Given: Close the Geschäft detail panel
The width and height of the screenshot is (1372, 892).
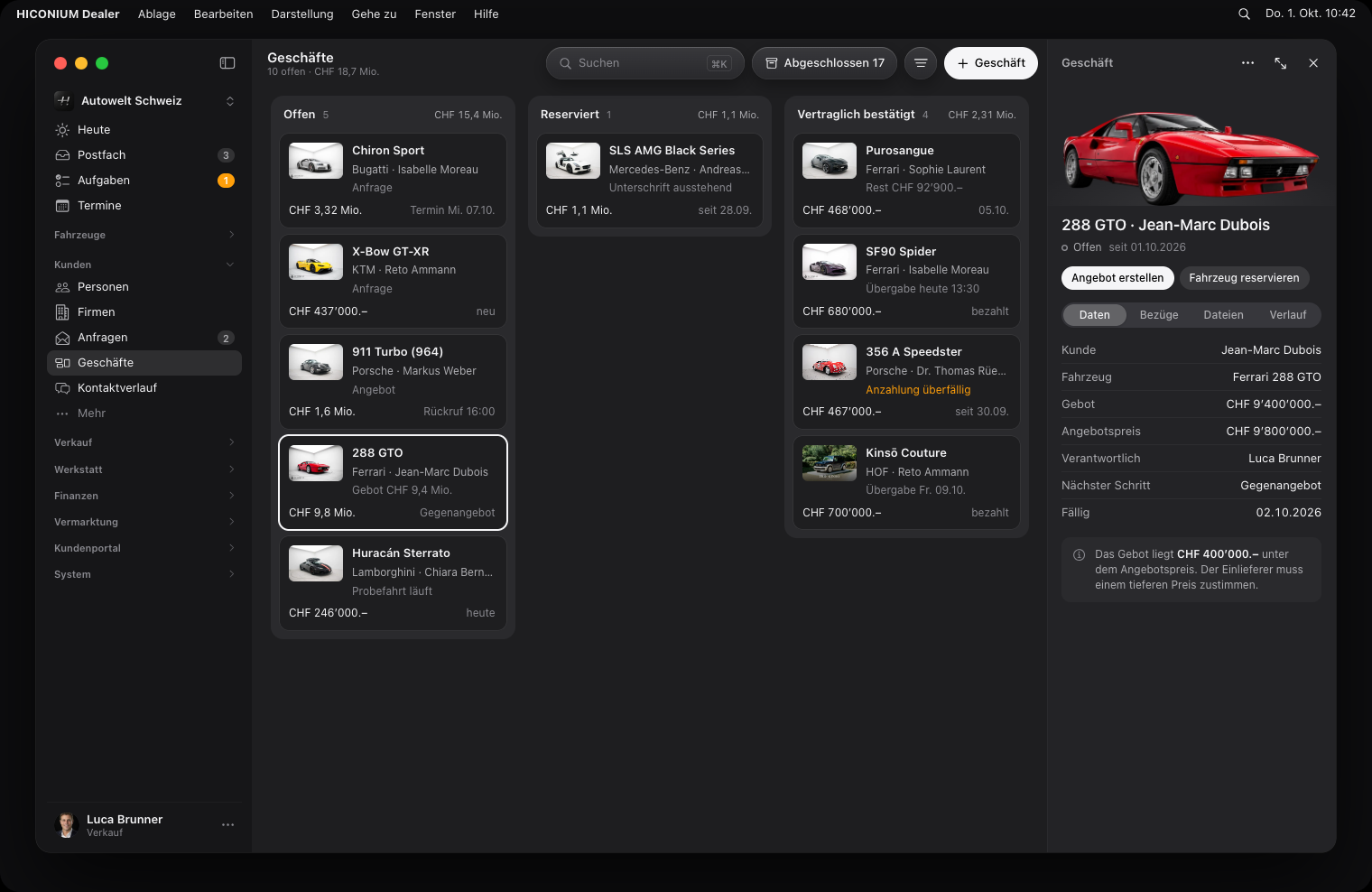Looking at the screenshot, I should click(1313, 63).
